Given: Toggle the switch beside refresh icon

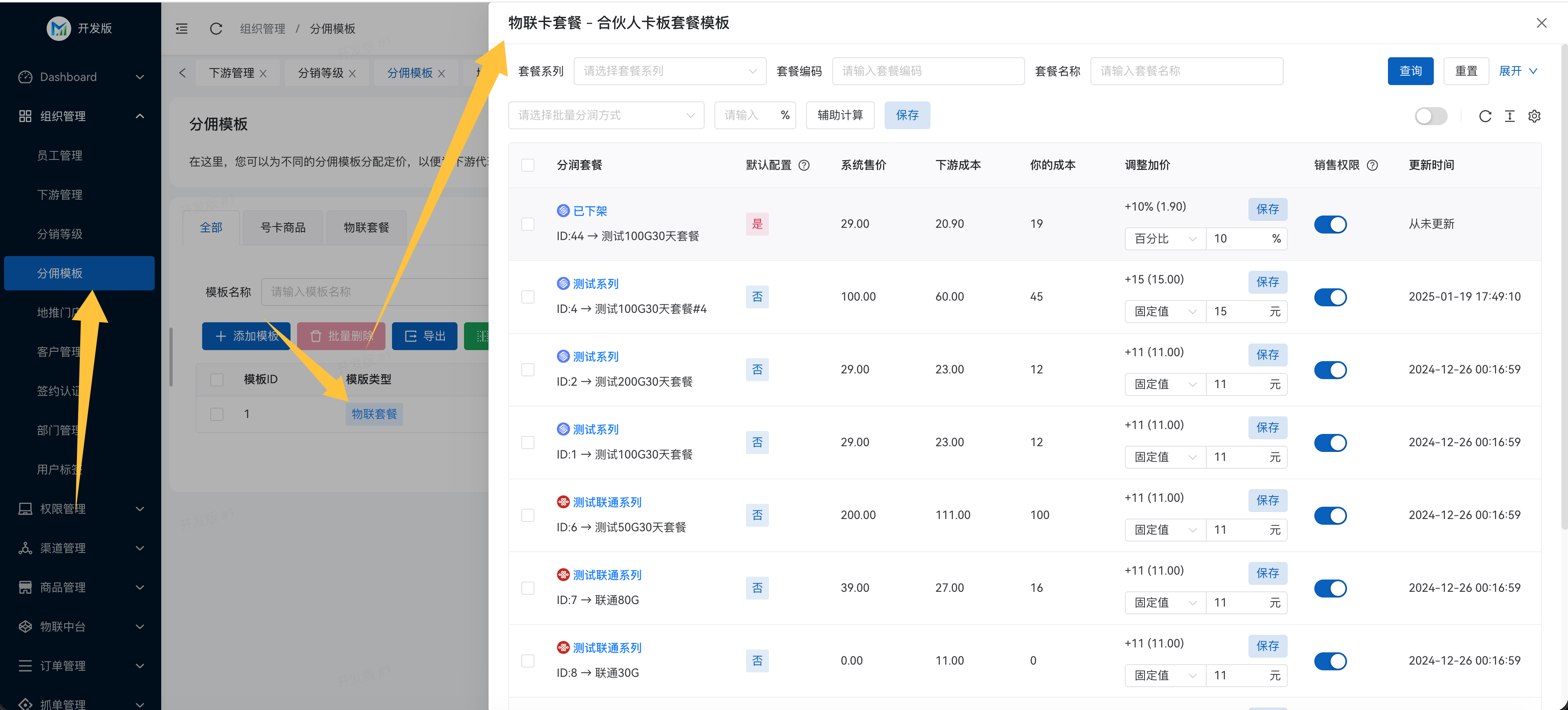Looking at the screenshot, I should [x=1431, y=116].
